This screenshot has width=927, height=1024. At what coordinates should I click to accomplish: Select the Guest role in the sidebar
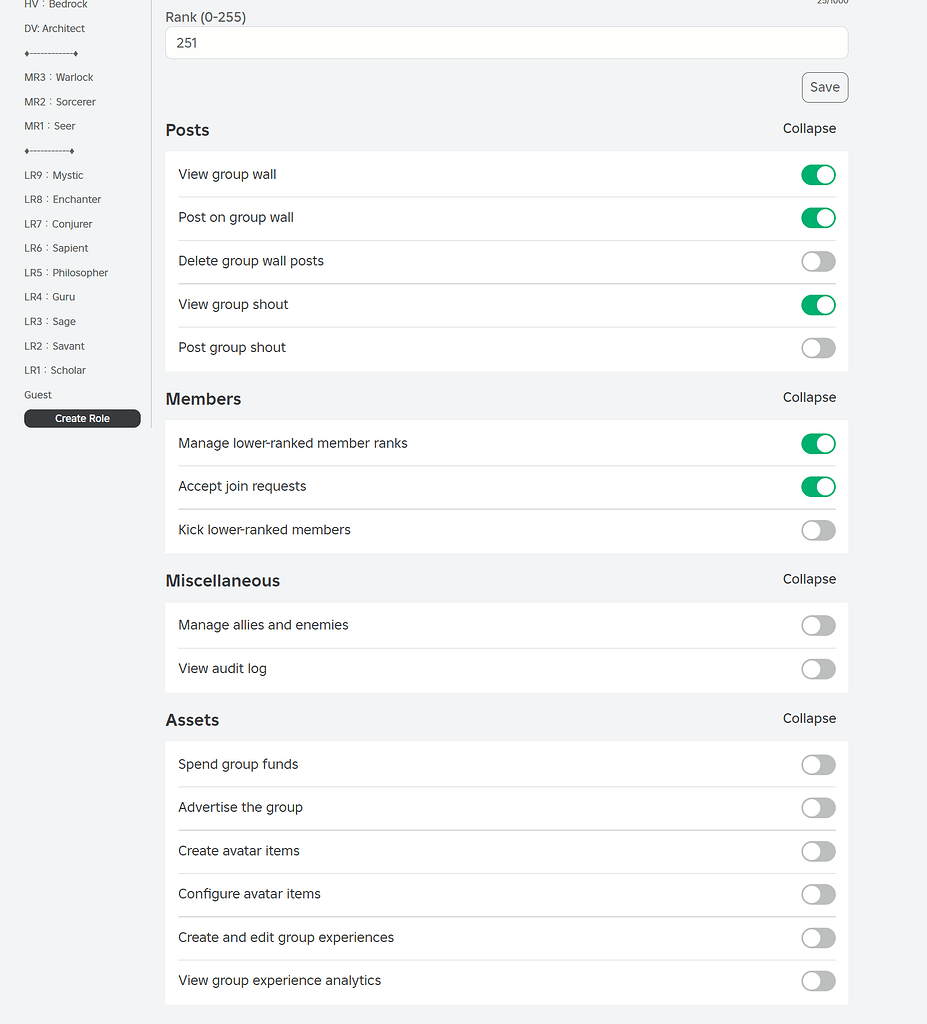(37, 394)
